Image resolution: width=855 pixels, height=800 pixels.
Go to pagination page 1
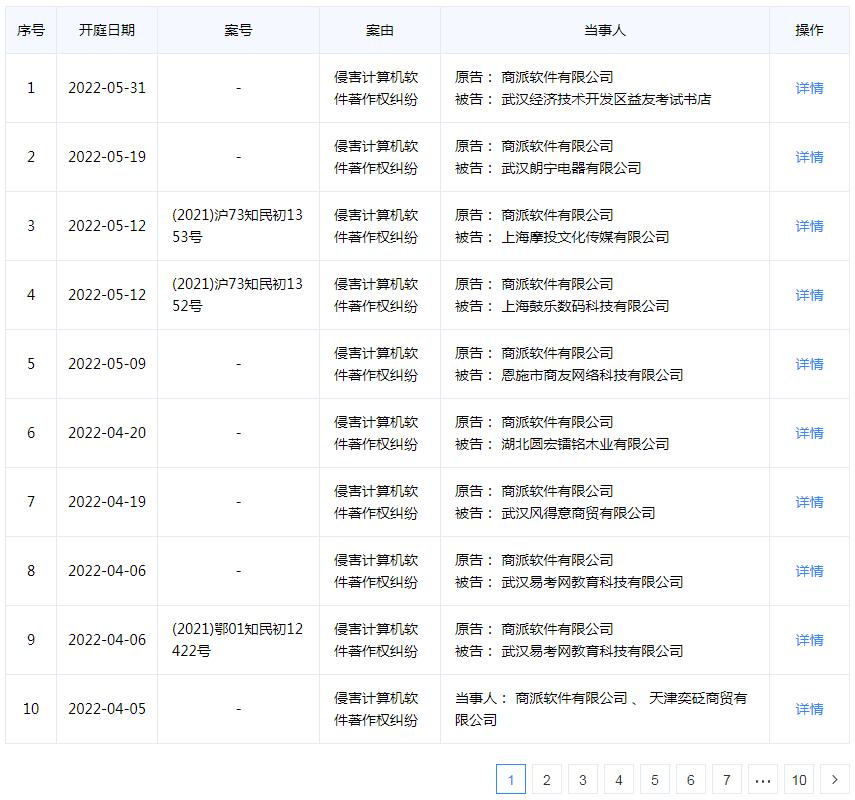pyautogui.click(x=511, y=779)
